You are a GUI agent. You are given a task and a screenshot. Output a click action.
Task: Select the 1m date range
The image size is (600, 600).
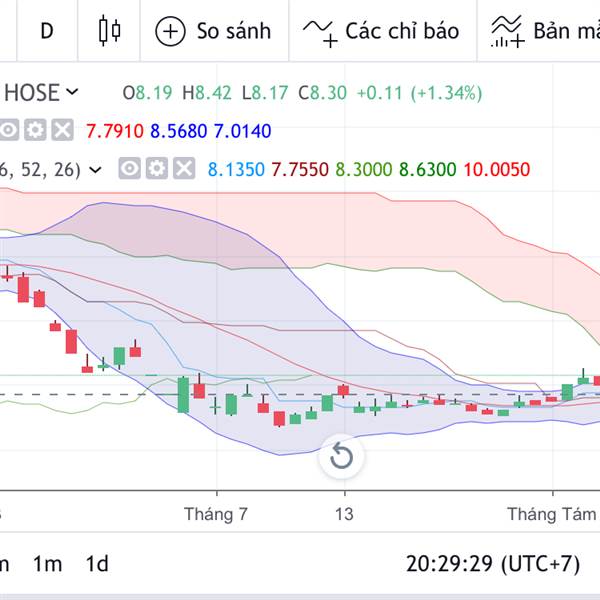tap(47, 564)
